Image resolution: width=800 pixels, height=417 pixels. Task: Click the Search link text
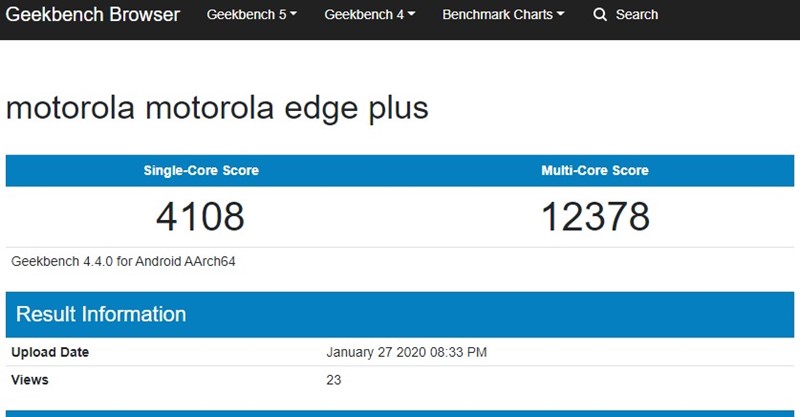tap(636, 15)
